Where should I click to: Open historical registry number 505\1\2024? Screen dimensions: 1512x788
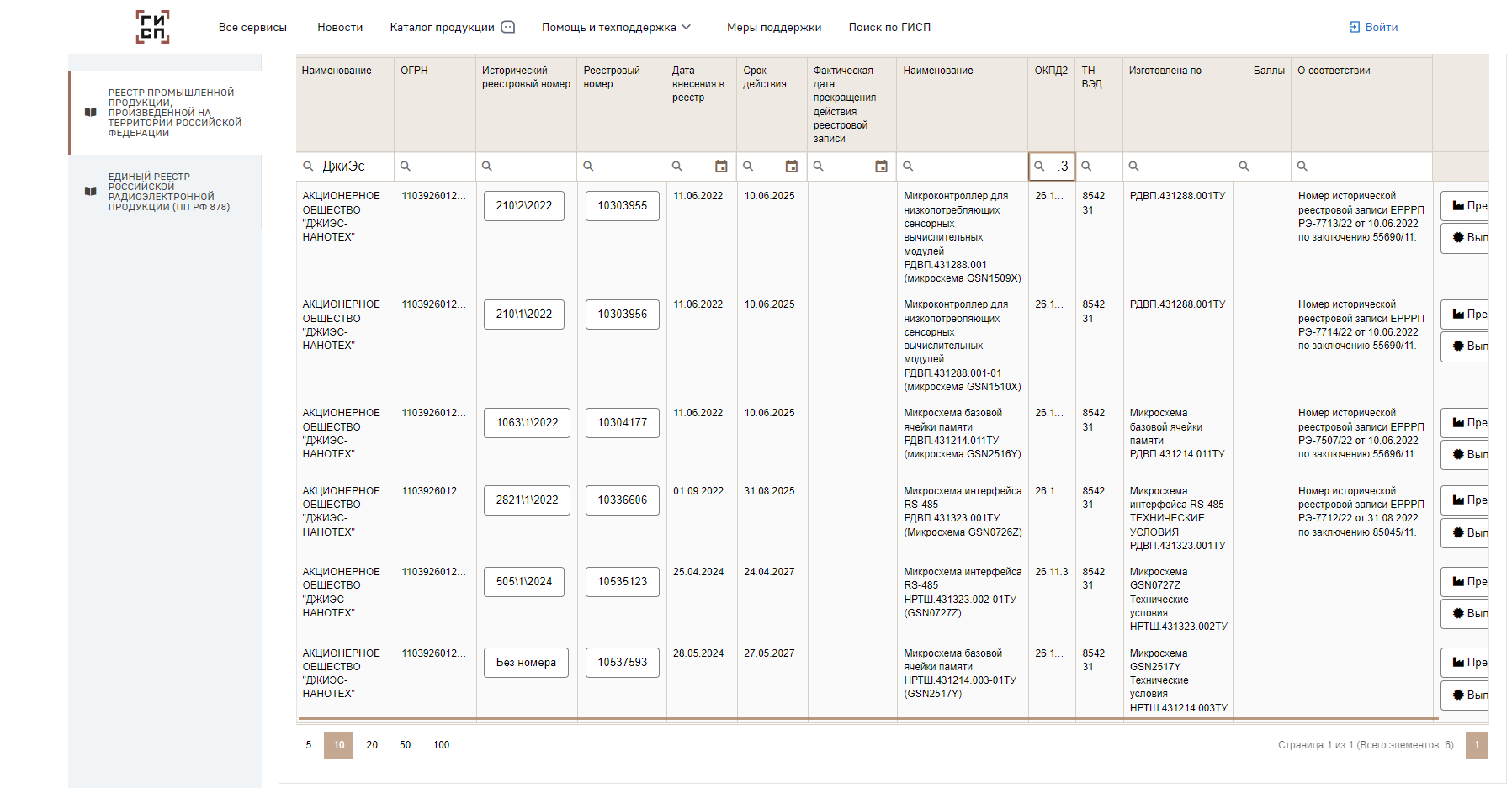click(524, 582)
